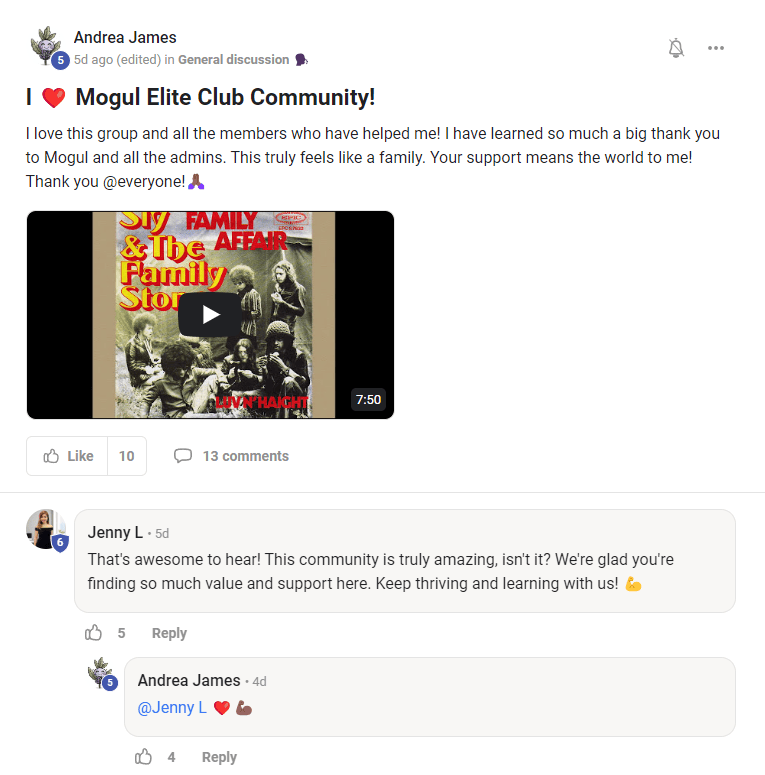The height and width of the screenshot is (775, 765).
Task: View the 10 likes count
Action: (127, 456)
